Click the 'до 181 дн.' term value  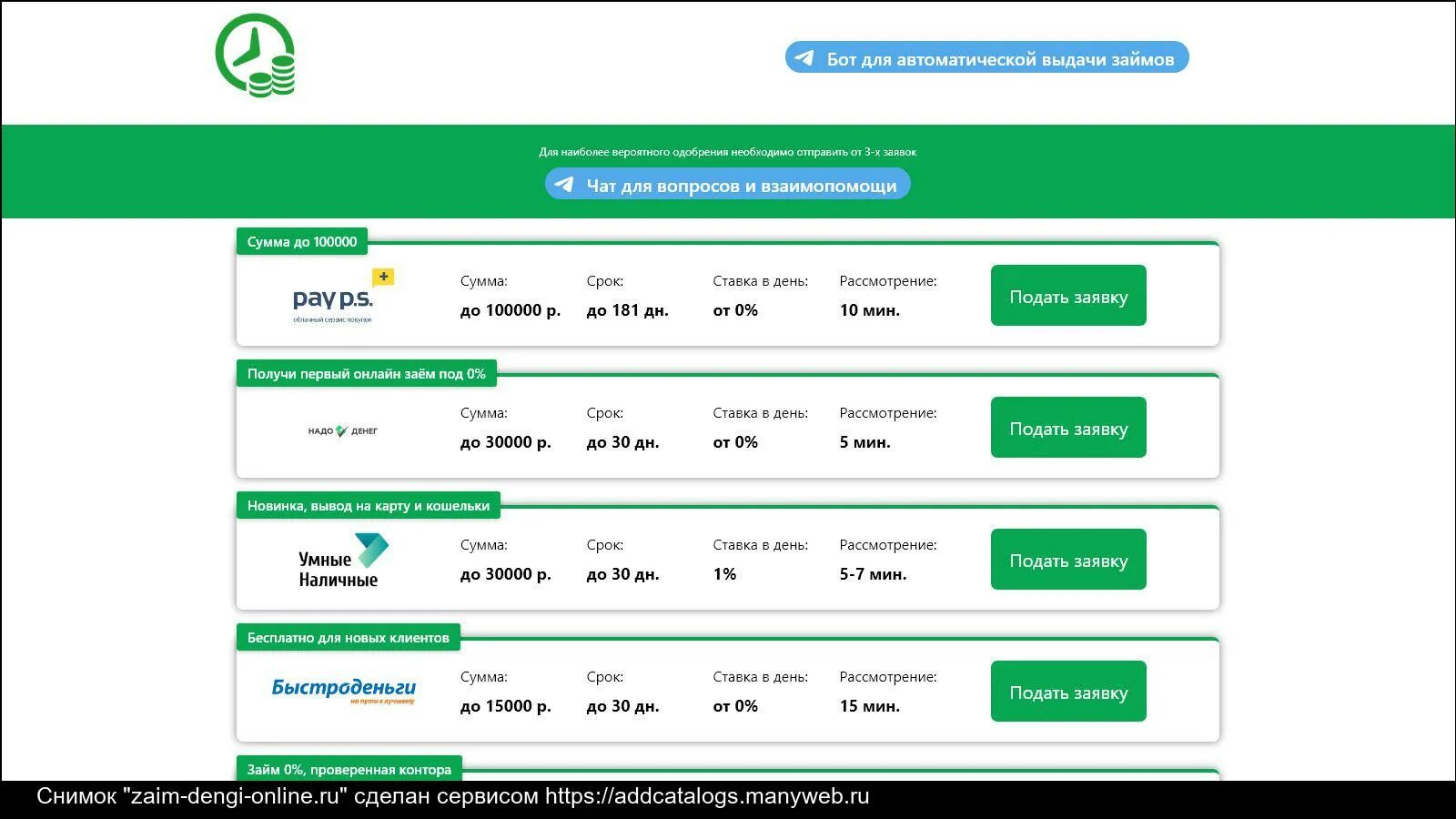point(628,310)
